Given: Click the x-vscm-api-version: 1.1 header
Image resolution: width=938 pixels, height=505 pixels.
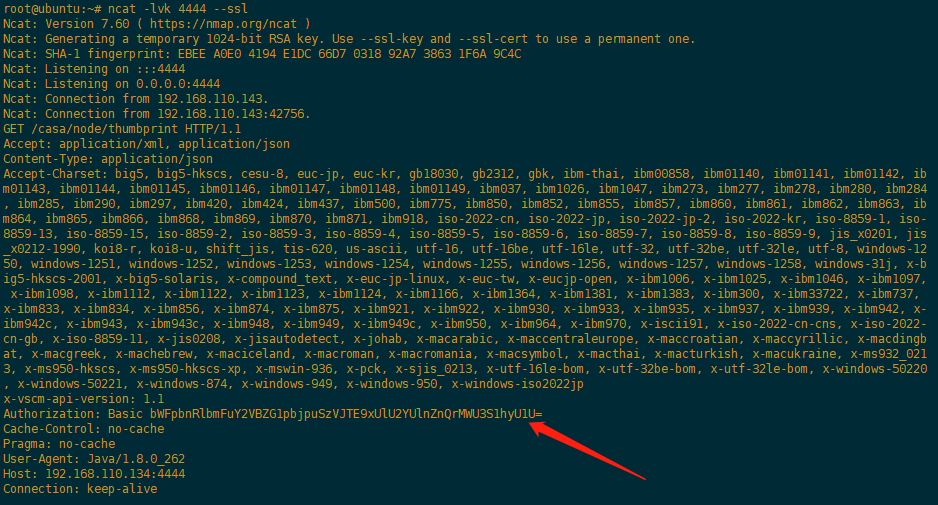Looking at the screenshot, I should point(84,399).
